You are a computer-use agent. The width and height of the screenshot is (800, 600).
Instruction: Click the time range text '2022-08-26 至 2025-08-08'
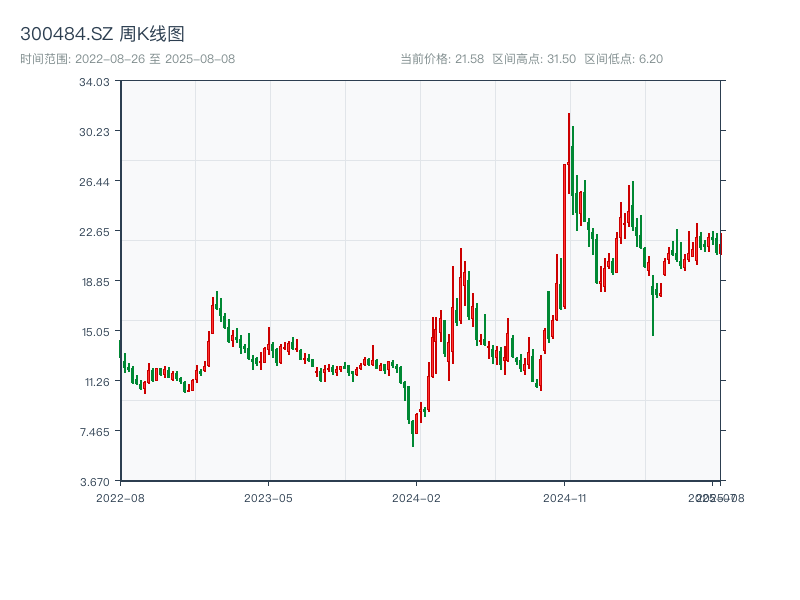[155, 59]
